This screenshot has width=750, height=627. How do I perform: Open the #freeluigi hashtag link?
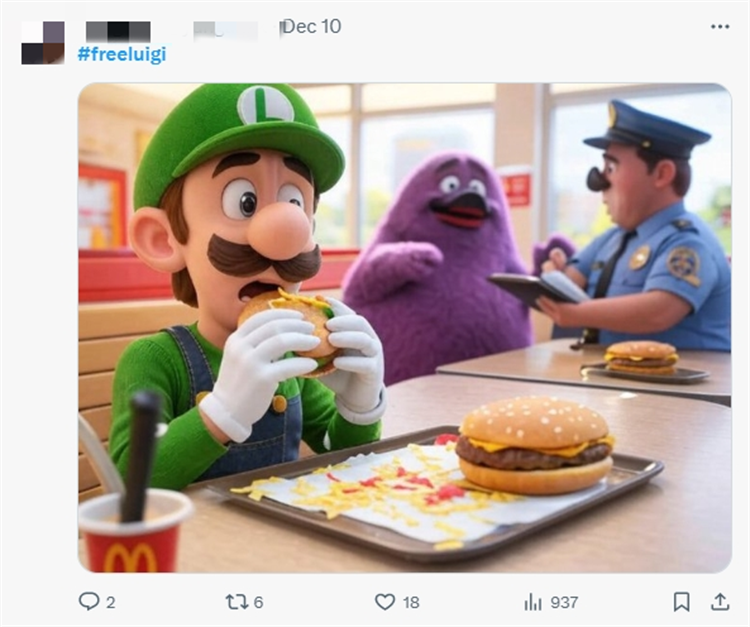coord(121,54)
